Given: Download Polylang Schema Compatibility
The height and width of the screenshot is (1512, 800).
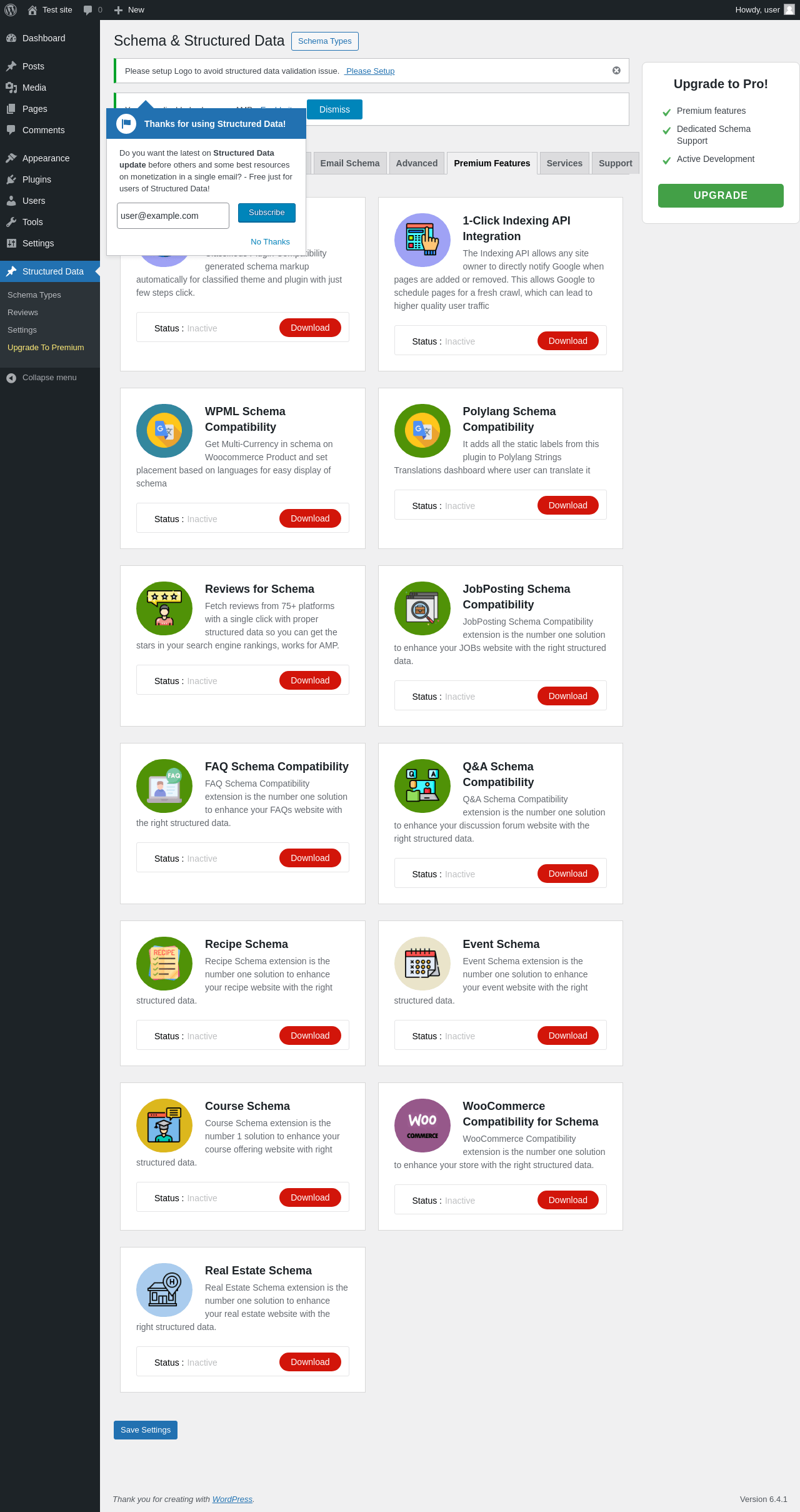Looking at the screenshot, I should (x=568, y=505).
